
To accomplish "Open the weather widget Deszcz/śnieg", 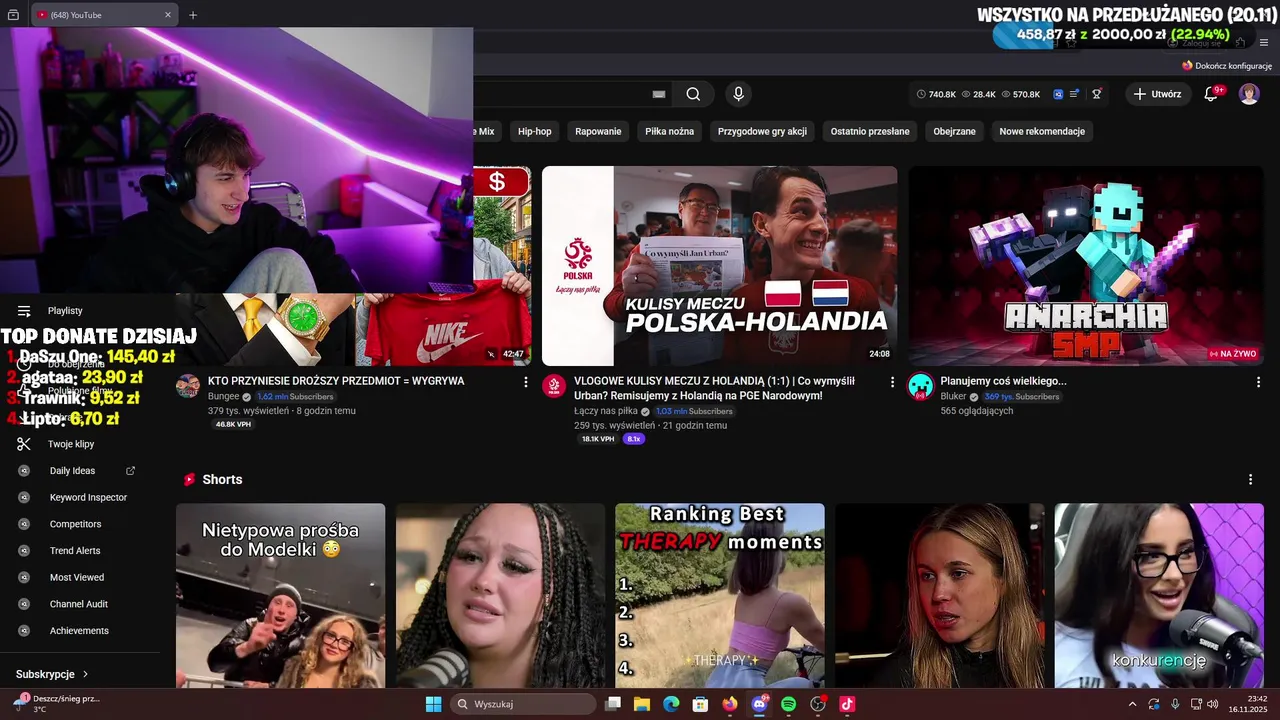I will (x=55, y=704).
